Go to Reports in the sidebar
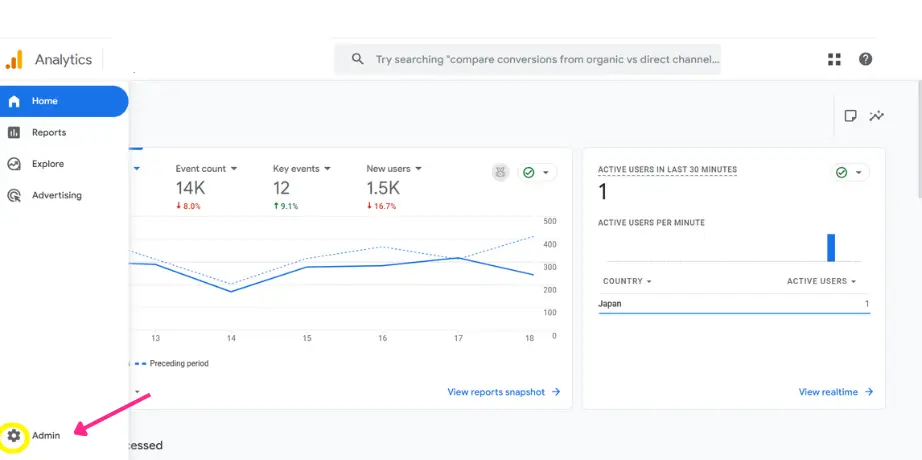The image size is (922, 460). (x=48, y=133)
